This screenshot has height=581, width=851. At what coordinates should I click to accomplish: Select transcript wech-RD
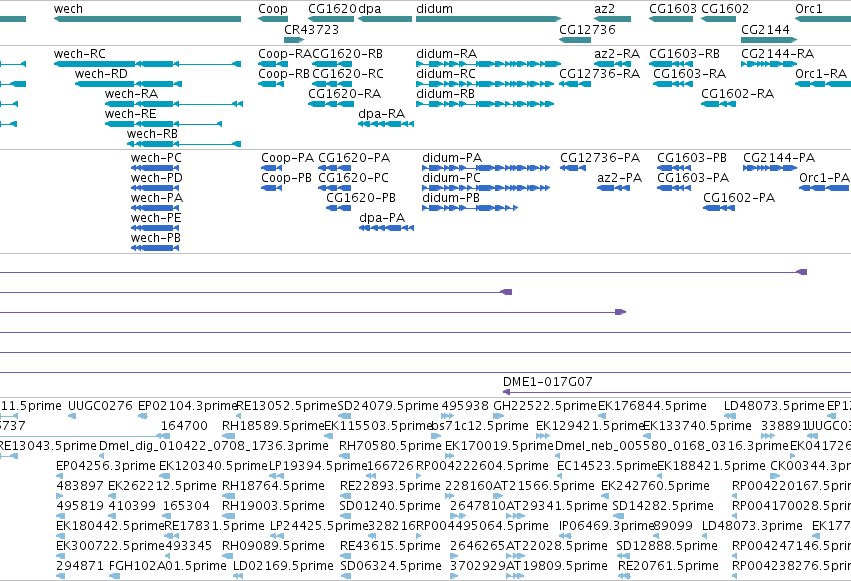[x=128, y=84]
